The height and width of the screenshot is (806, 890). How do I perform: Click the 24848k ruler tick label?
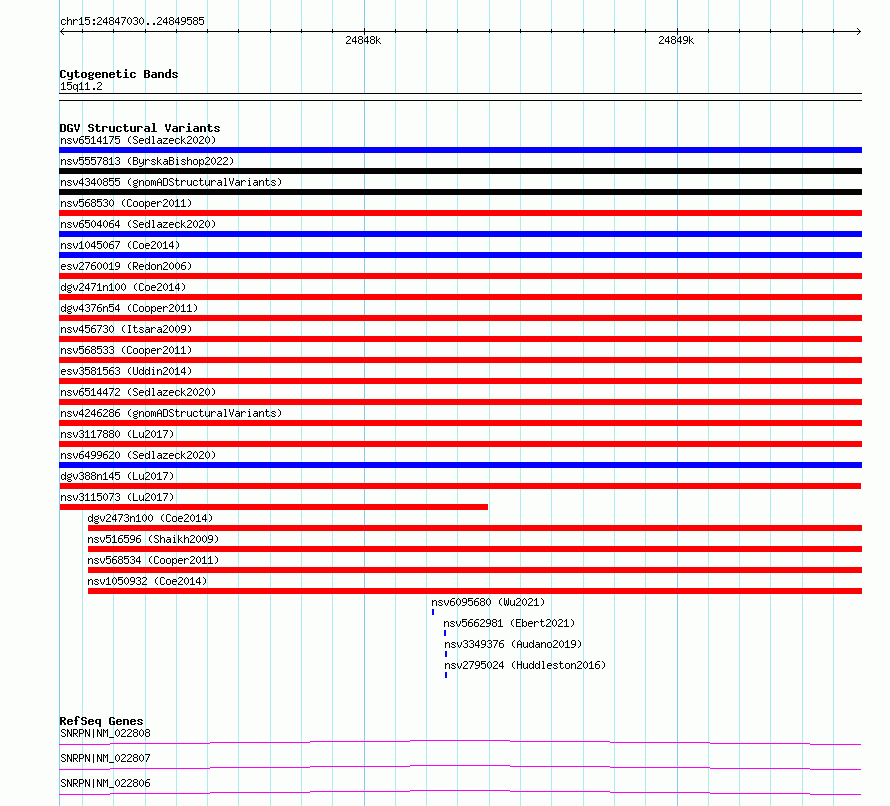click(363, 40)
